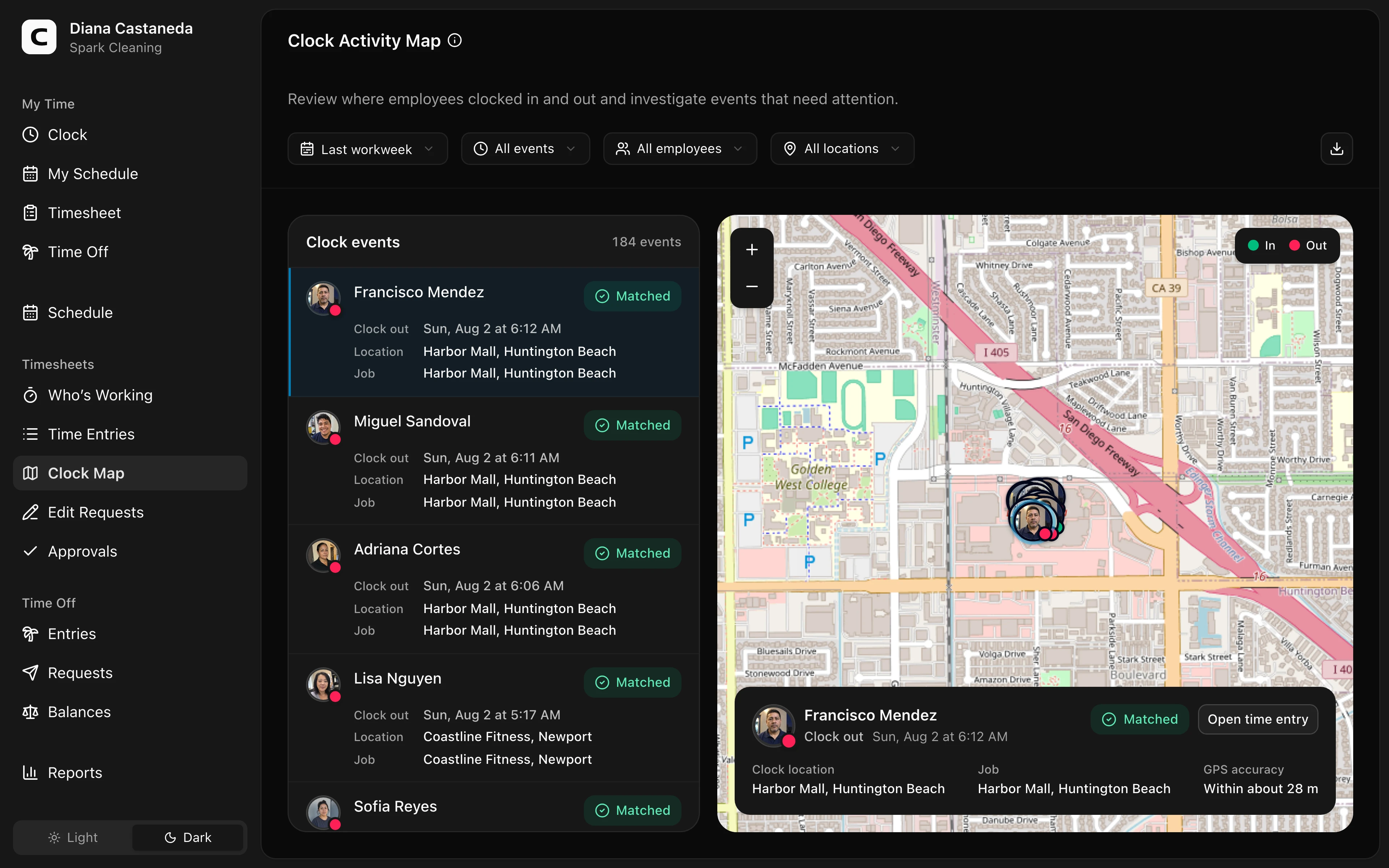Click Matched badge in map detail card
The width and height of the screenshot is (1389, 868).
(1139, 719)
